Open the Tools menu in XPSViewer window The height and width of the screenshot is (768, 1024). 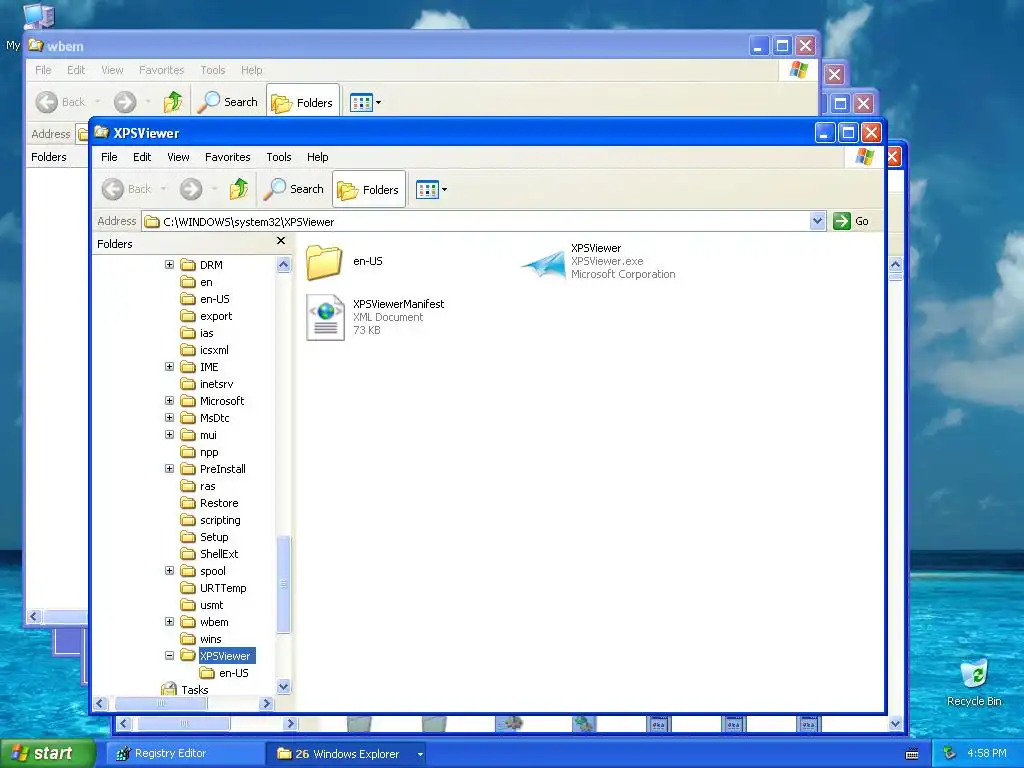278,157
